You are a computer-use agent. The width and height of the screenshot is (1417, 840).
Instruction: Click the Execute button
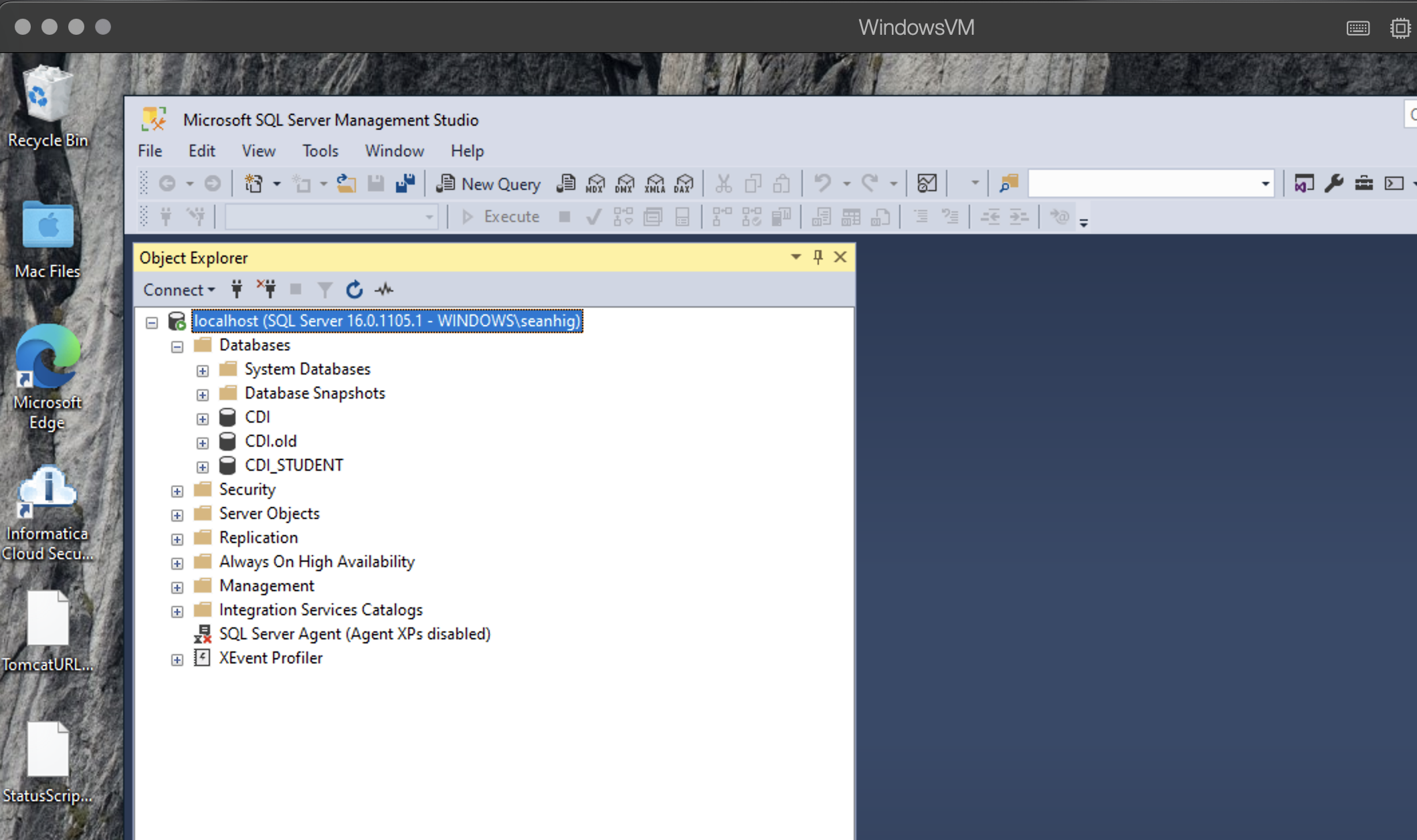(501, 217)
